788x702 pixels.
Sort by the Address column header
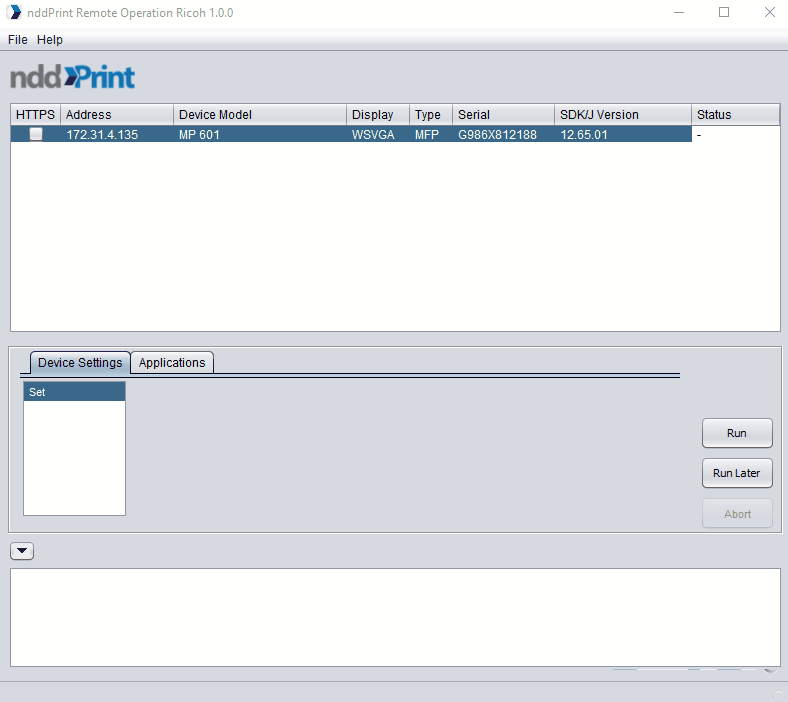coord(116,115)
